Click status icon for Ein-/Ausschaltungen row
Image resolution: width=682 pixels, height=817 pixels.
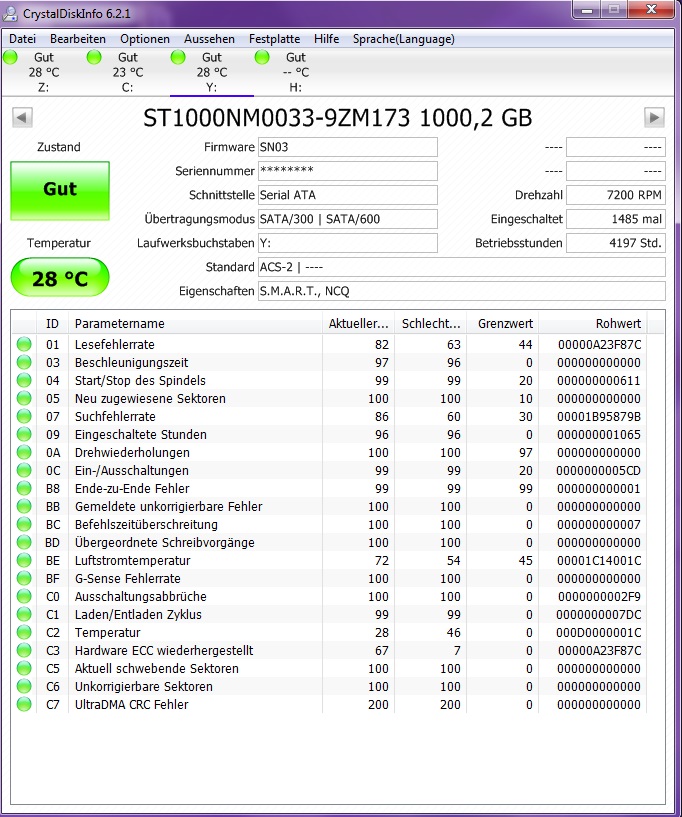(24, 470)
